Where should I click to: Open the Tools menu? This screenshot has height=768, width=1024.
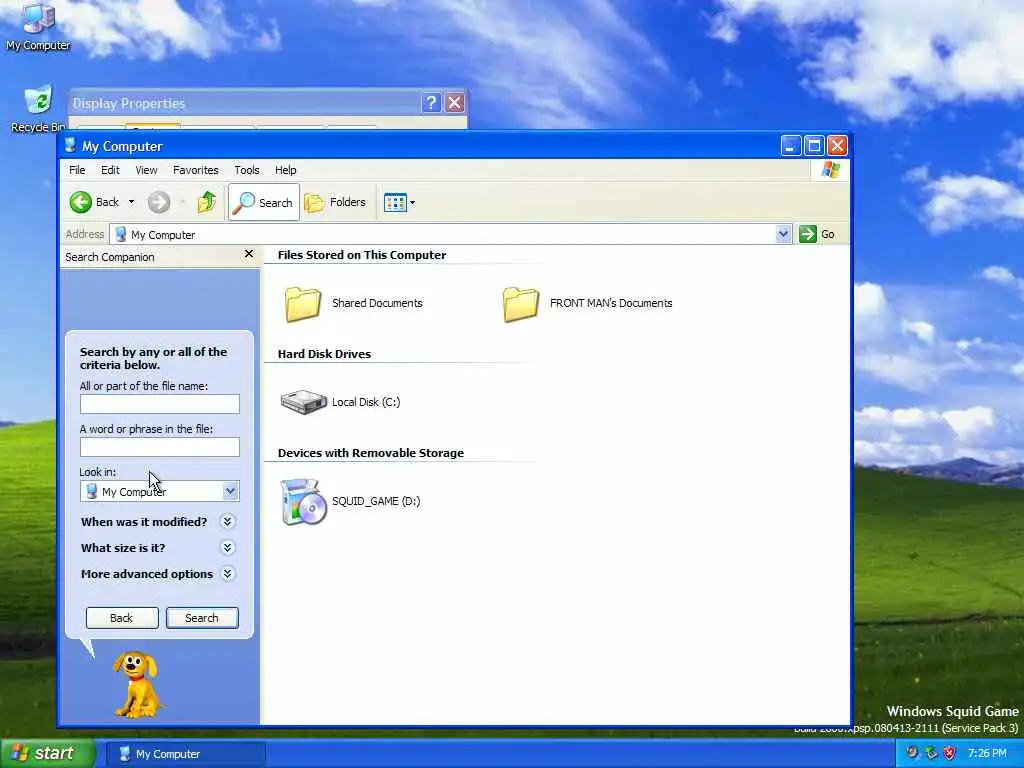(x=247, y=170)
